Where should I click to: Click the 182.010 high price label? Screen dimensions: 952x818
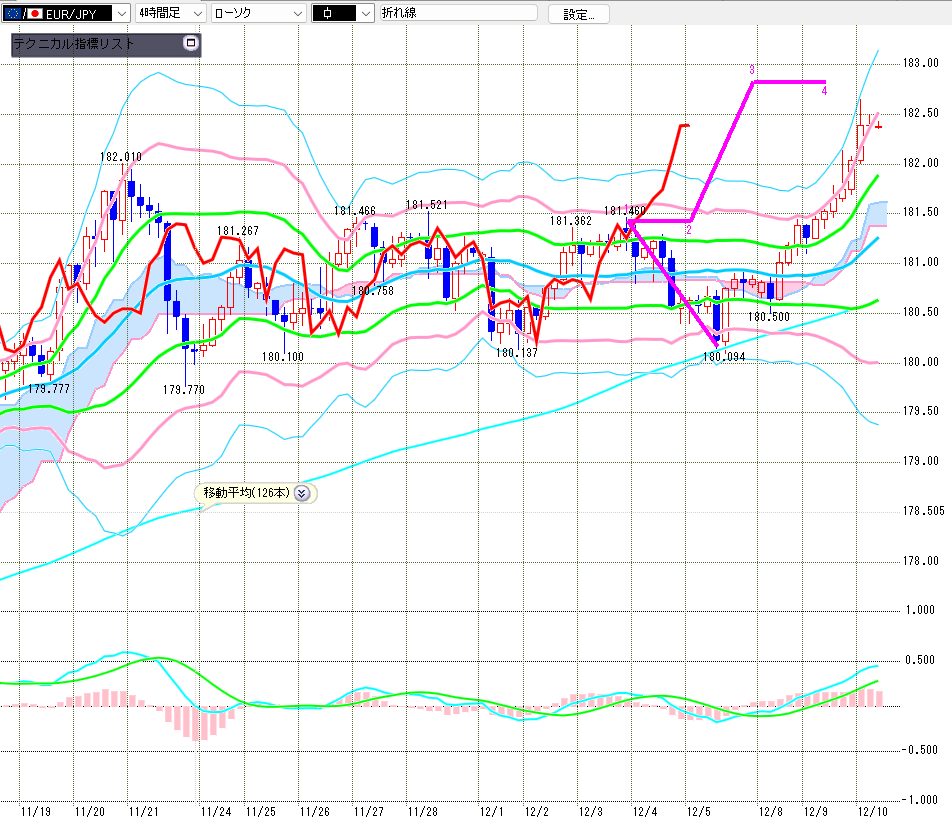click(x=120, y=157)
